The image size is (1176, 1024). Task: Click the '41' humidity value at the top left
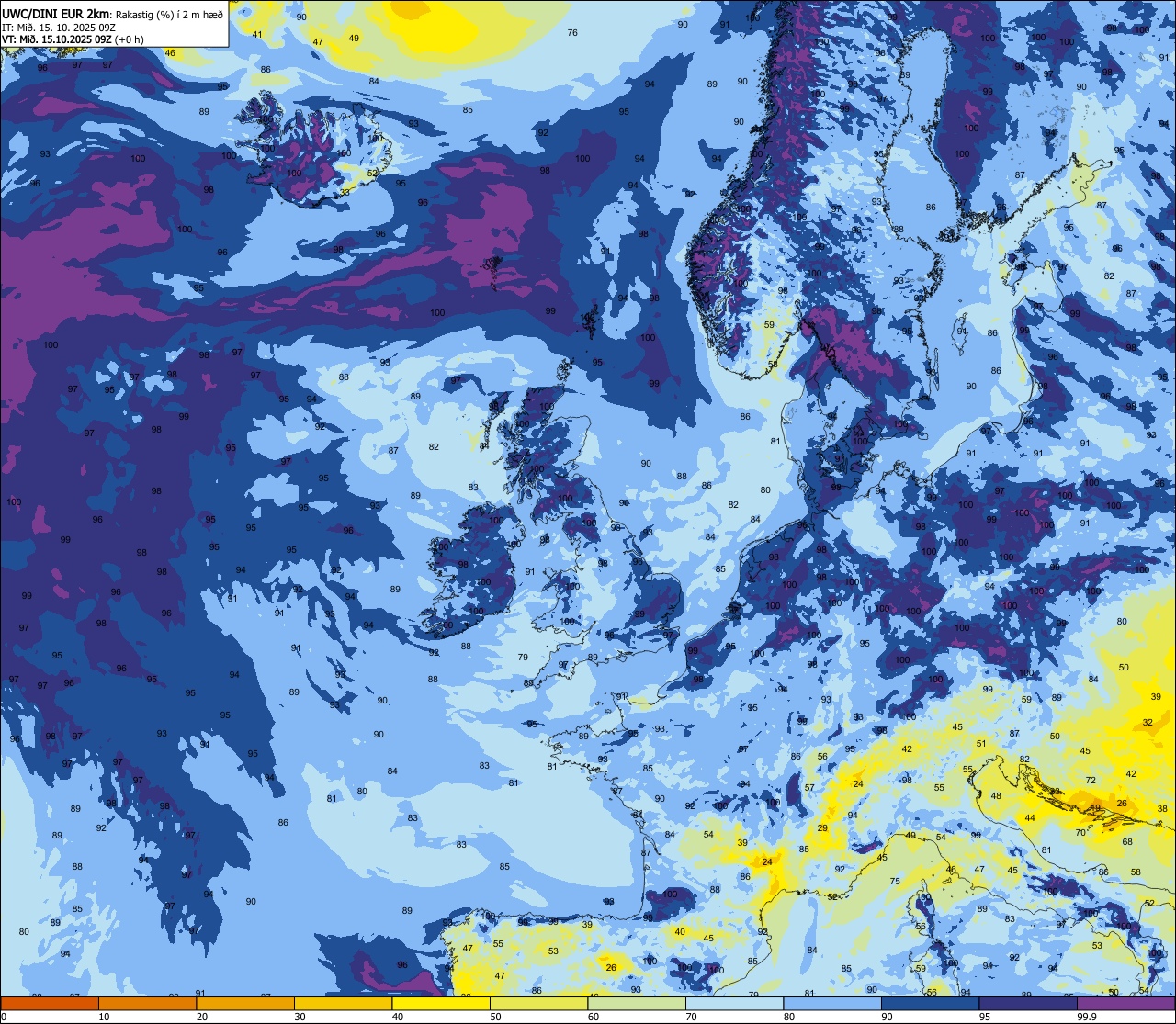[256, 35]
